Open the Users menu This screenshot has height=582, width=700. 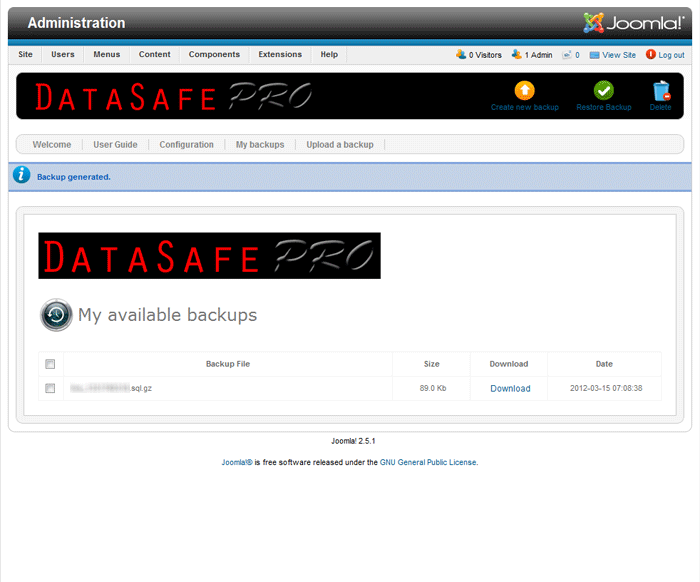click(62, 54)
